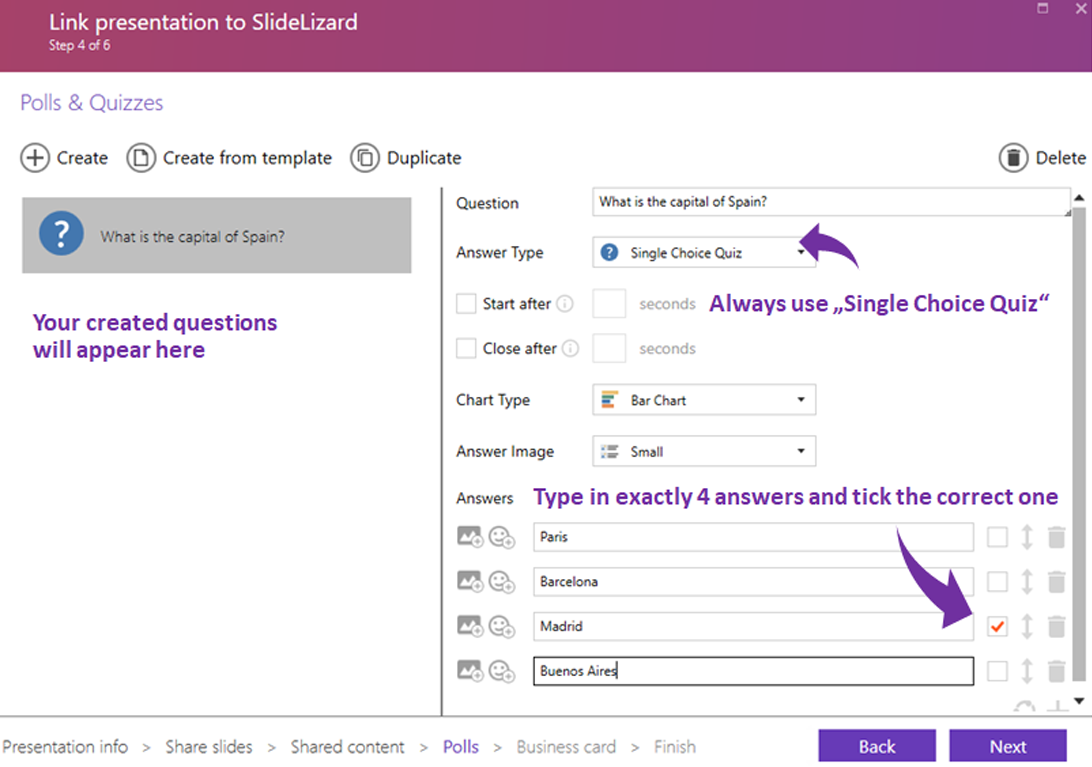Click the Question text field
1092x767 pixels.
tap(832, 202)
